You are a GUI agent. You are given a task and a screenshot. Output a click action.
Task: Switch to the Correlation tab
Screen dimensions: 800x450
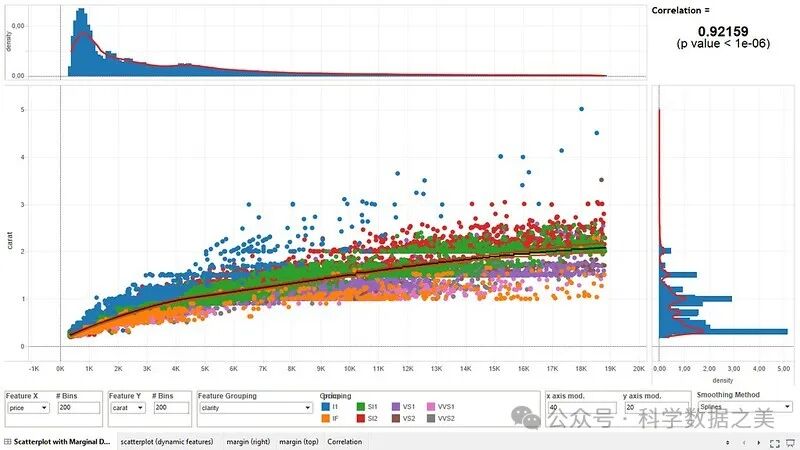pos(345,442)
